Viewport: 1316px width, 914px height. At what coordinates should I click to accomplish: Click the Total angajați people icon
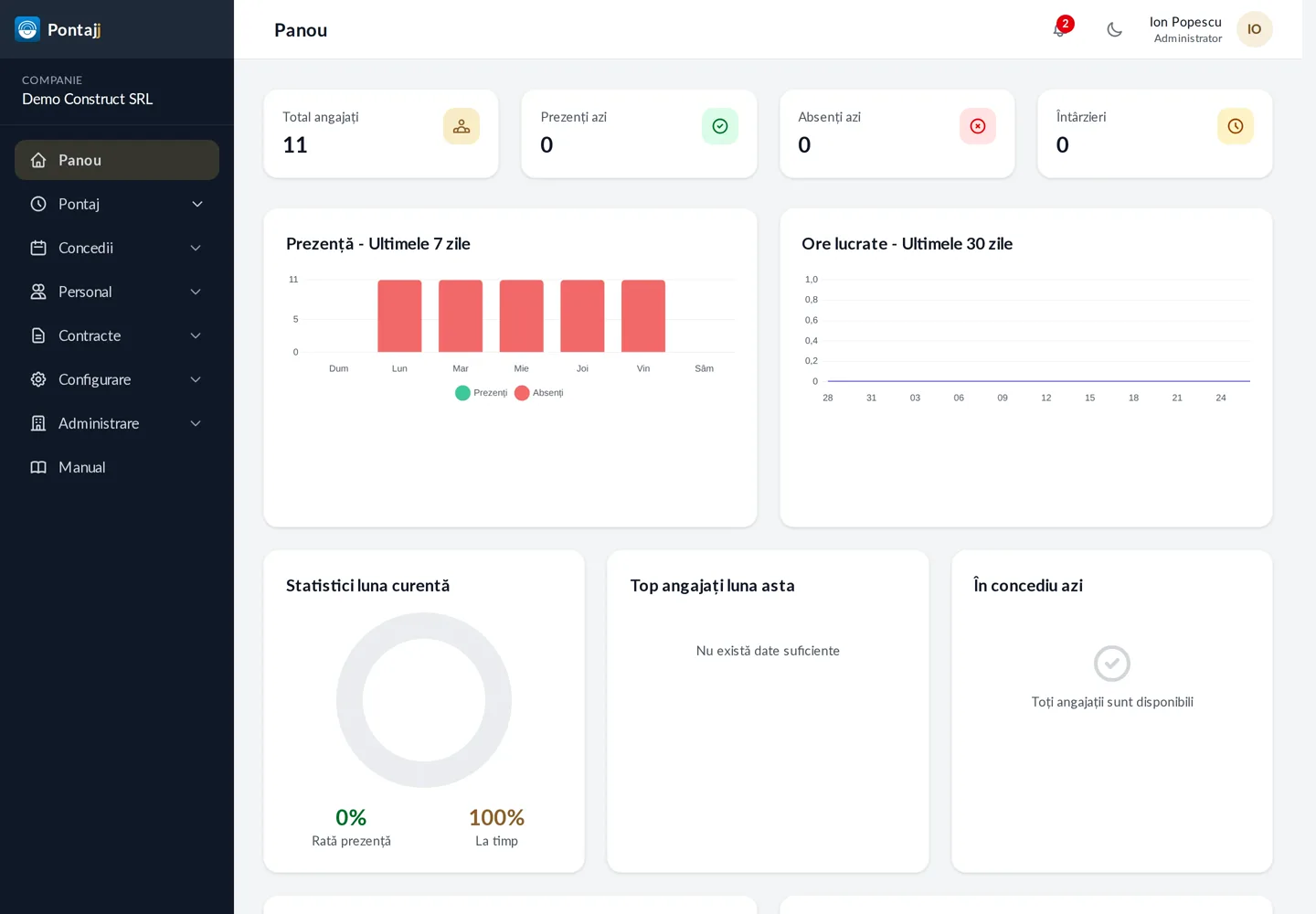coord(462,126)
